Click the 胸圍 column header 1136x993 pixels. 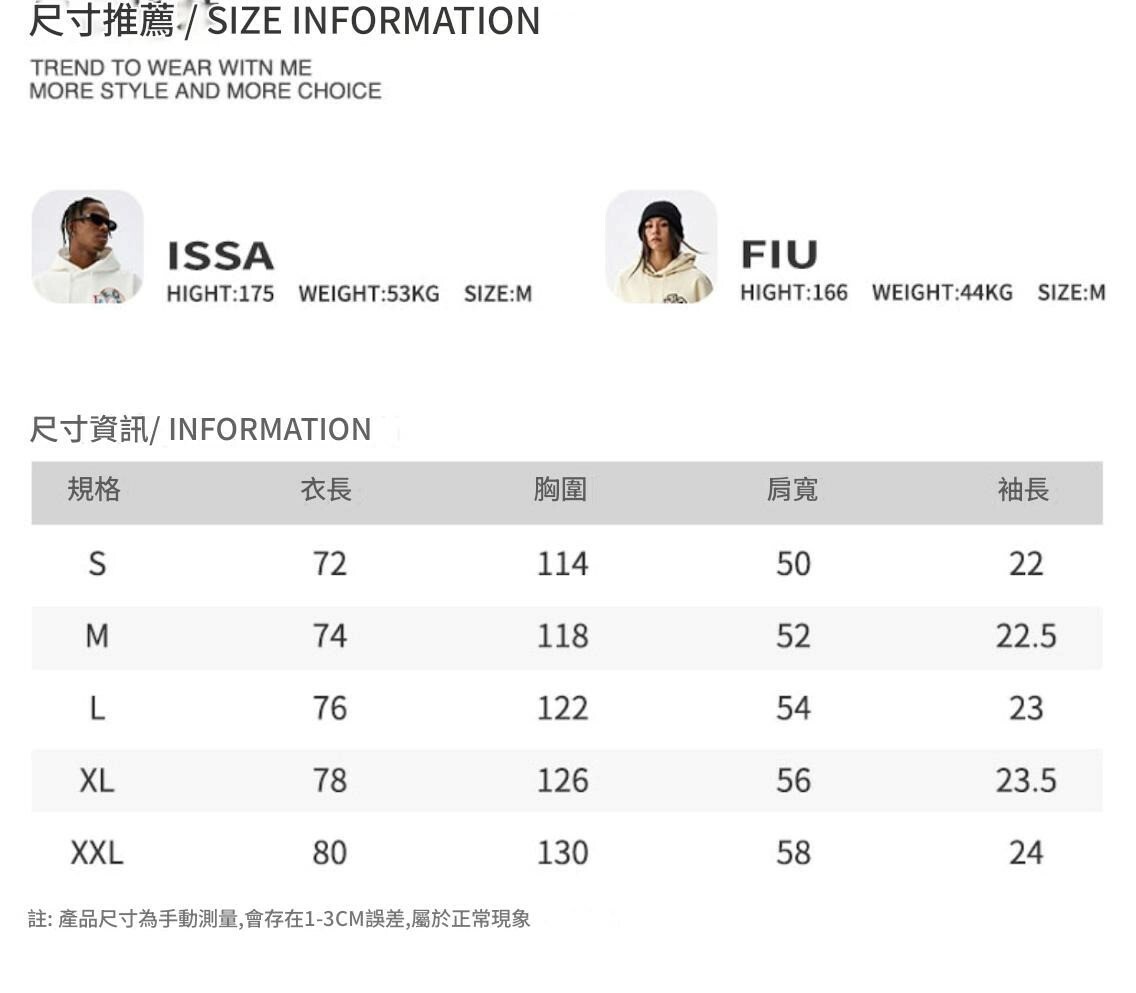pyautogui.click(x=560, y=490)
